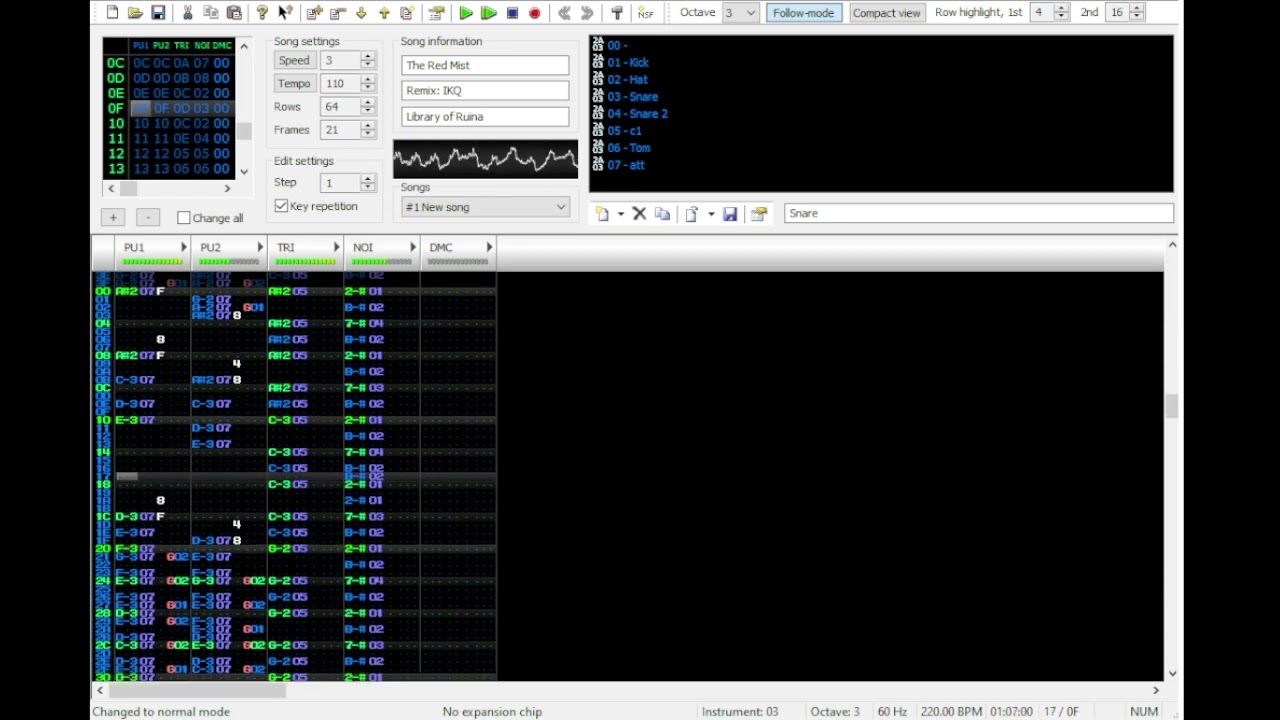Image resolution: width=1280 pixels, height=720 pixels.
Task: Save instrument to file icon
Action: (730, 214)
